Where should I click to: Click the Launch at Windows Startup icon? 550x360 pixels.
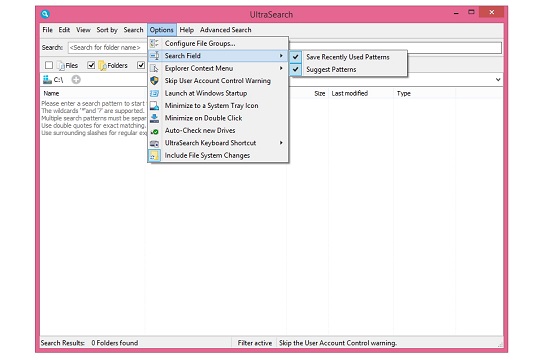click(x=154, y=93)
